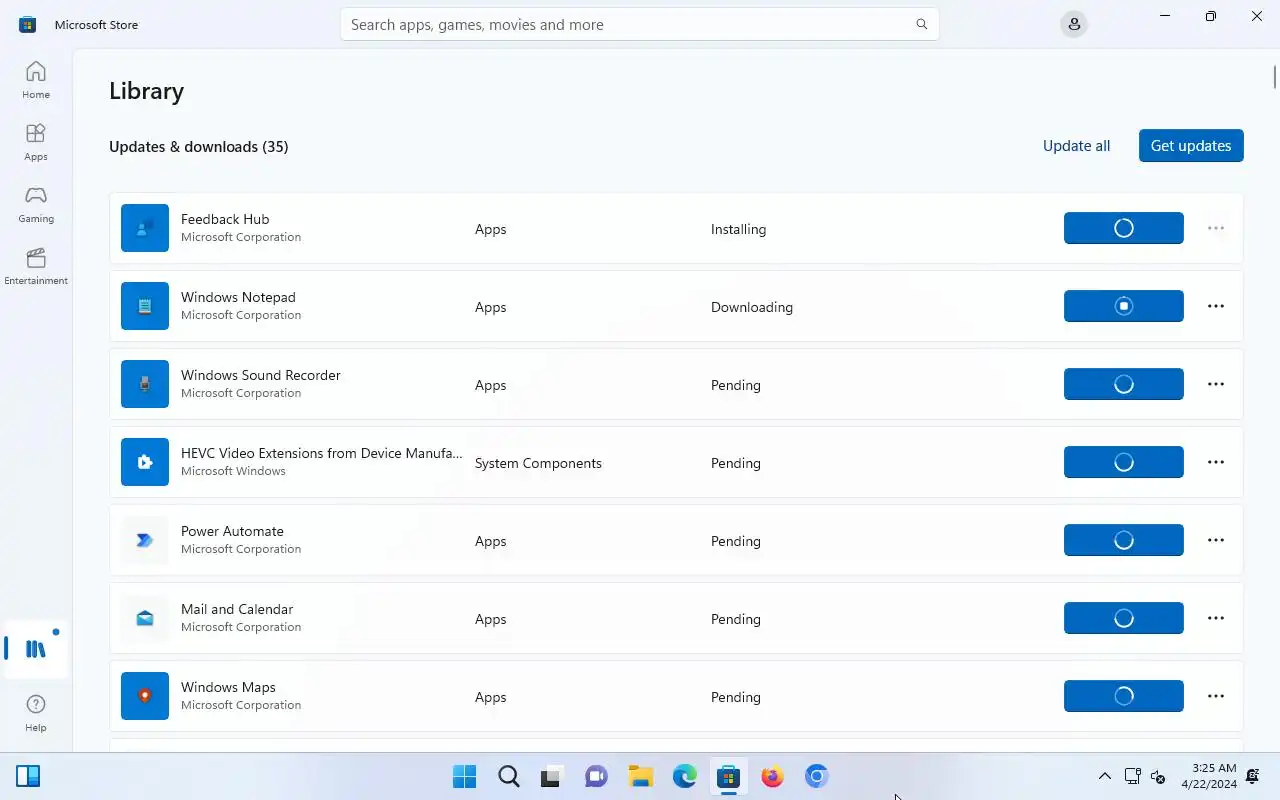The image size is (1280, 800).
Task: Click the Mail and Calendar app icon
Action: [x=145, y=618]
